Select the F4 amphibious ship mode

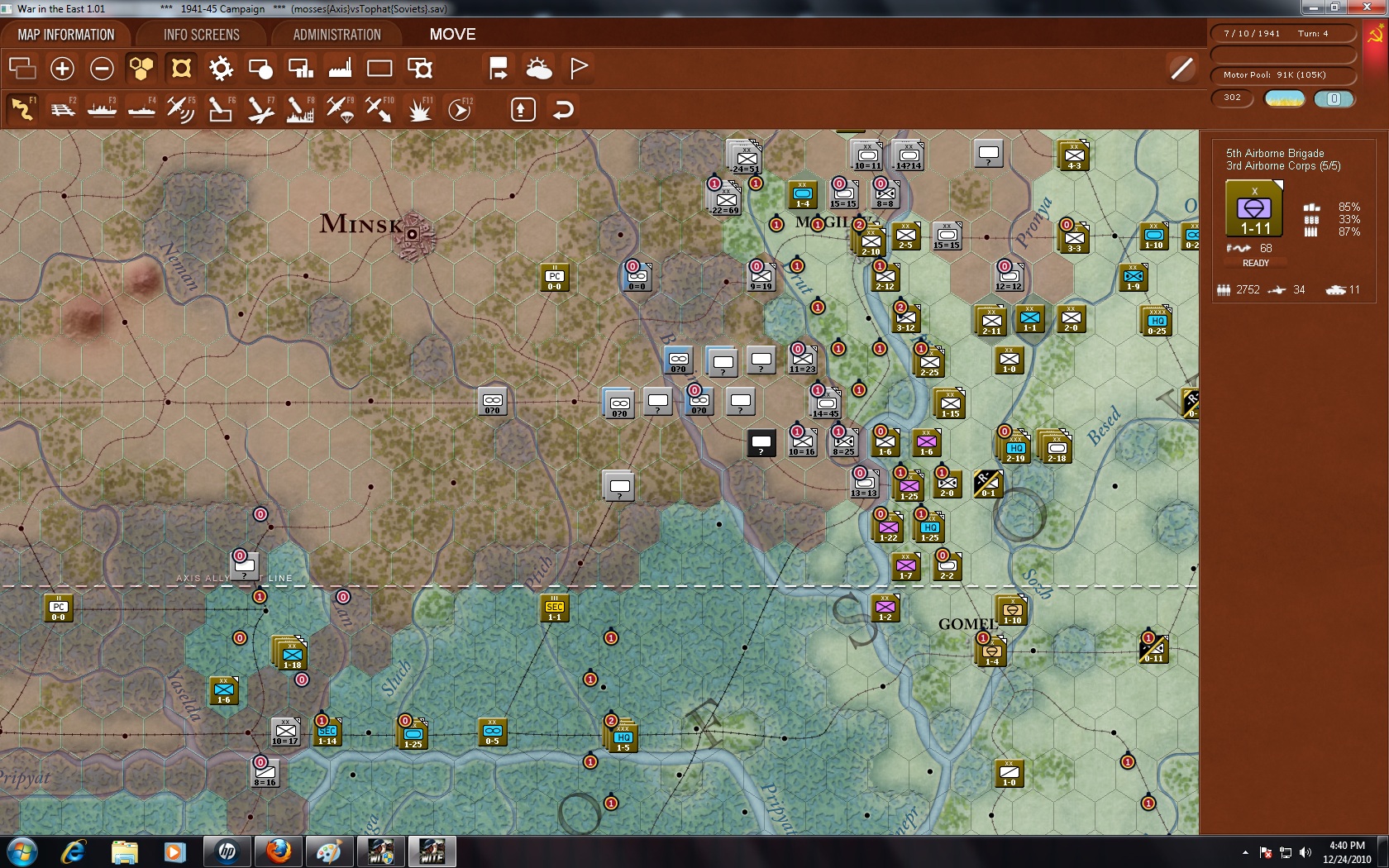[x=141, y=109]
